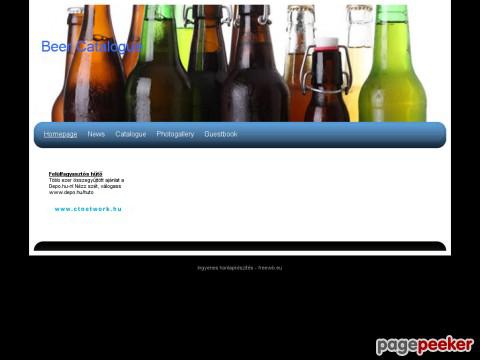The width and height of the screenshot is (480, 360).
Task: View the Photogallery page
Action: [x=175, y=134]
